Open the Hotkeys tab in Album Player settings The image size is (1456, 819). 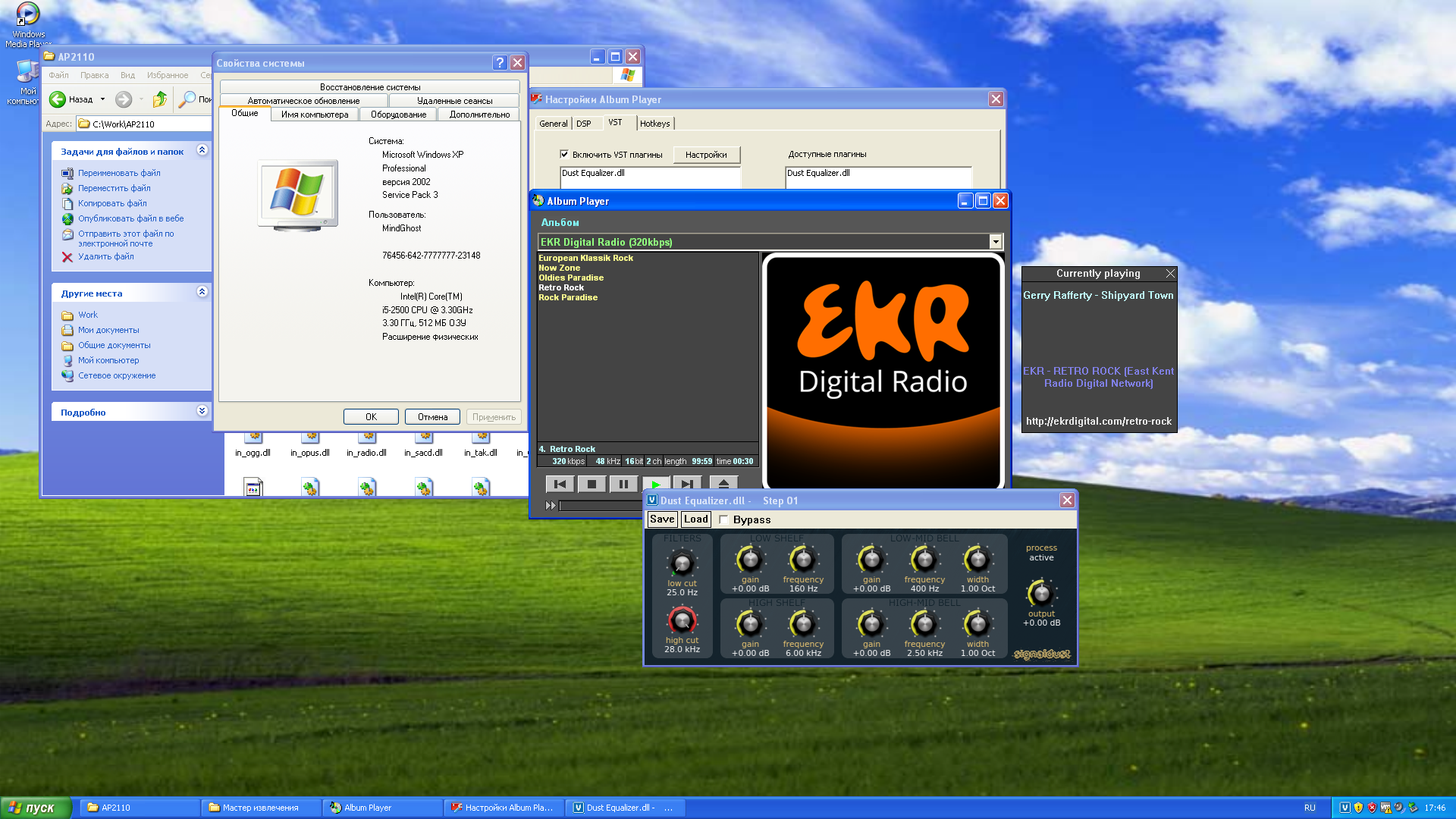click(654, 124)
